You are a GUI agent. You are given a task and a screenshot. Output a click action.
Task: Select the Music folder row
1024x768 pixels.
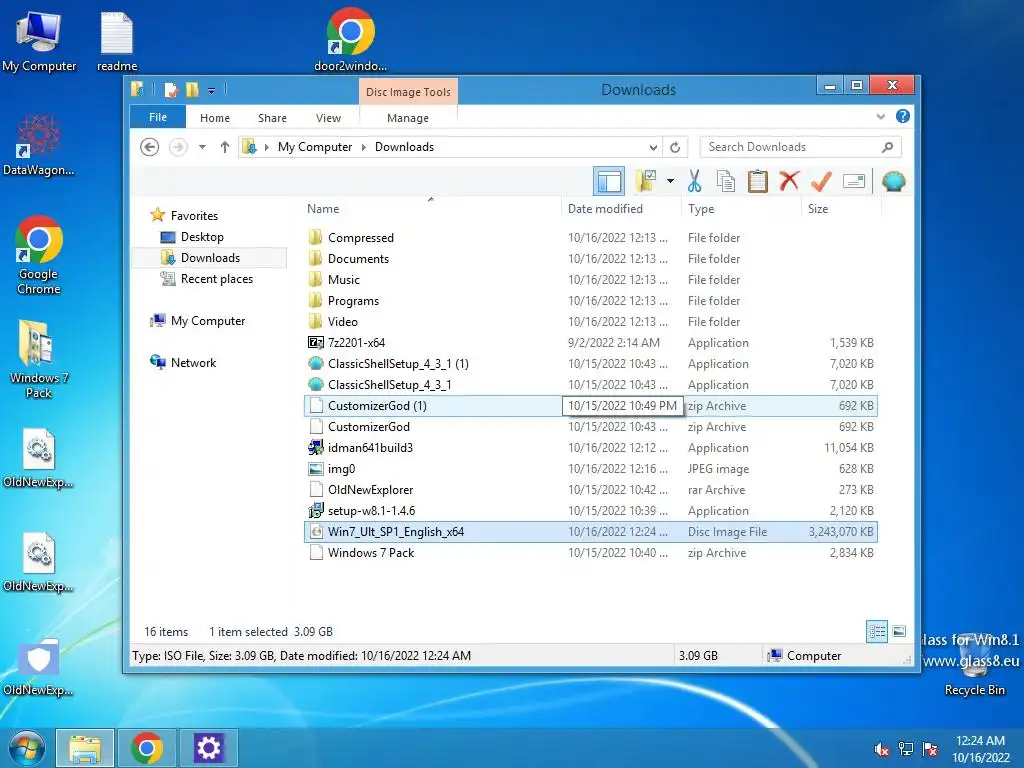click(x=590, y=280)
